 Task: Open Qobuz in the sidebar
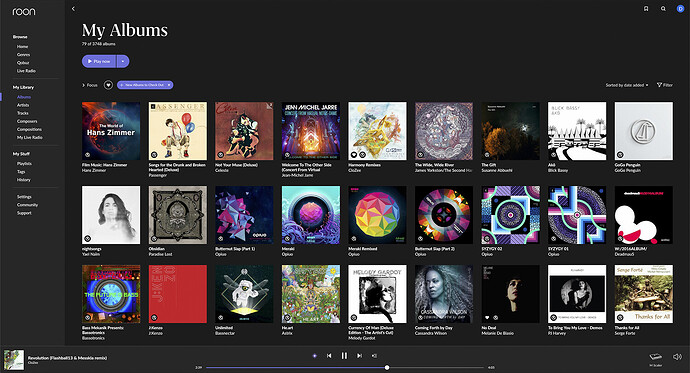click(23, 63)
